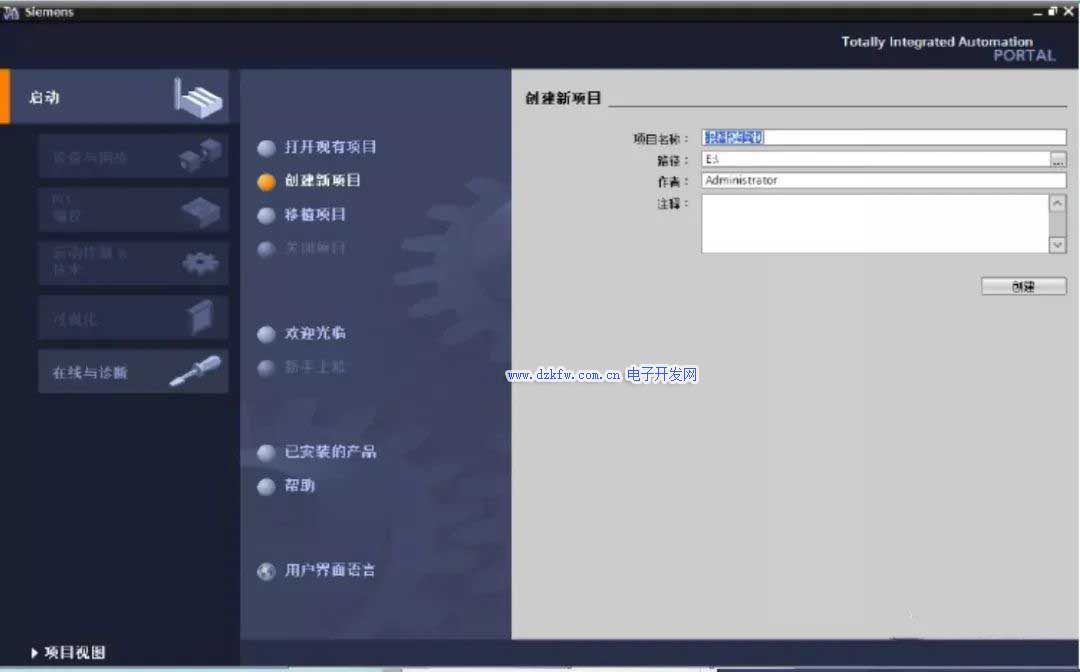Select 打开现有项目 in the start menu
Image resolution: width=1080 pixels, height=672 pixels.
[331, 147]
